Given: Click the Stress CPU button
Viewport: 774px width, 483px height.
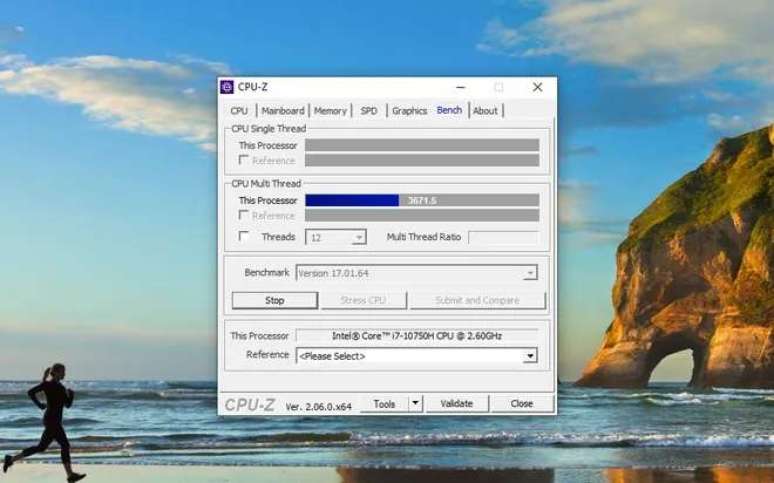Looking at the screenshot, I should 363,300.
